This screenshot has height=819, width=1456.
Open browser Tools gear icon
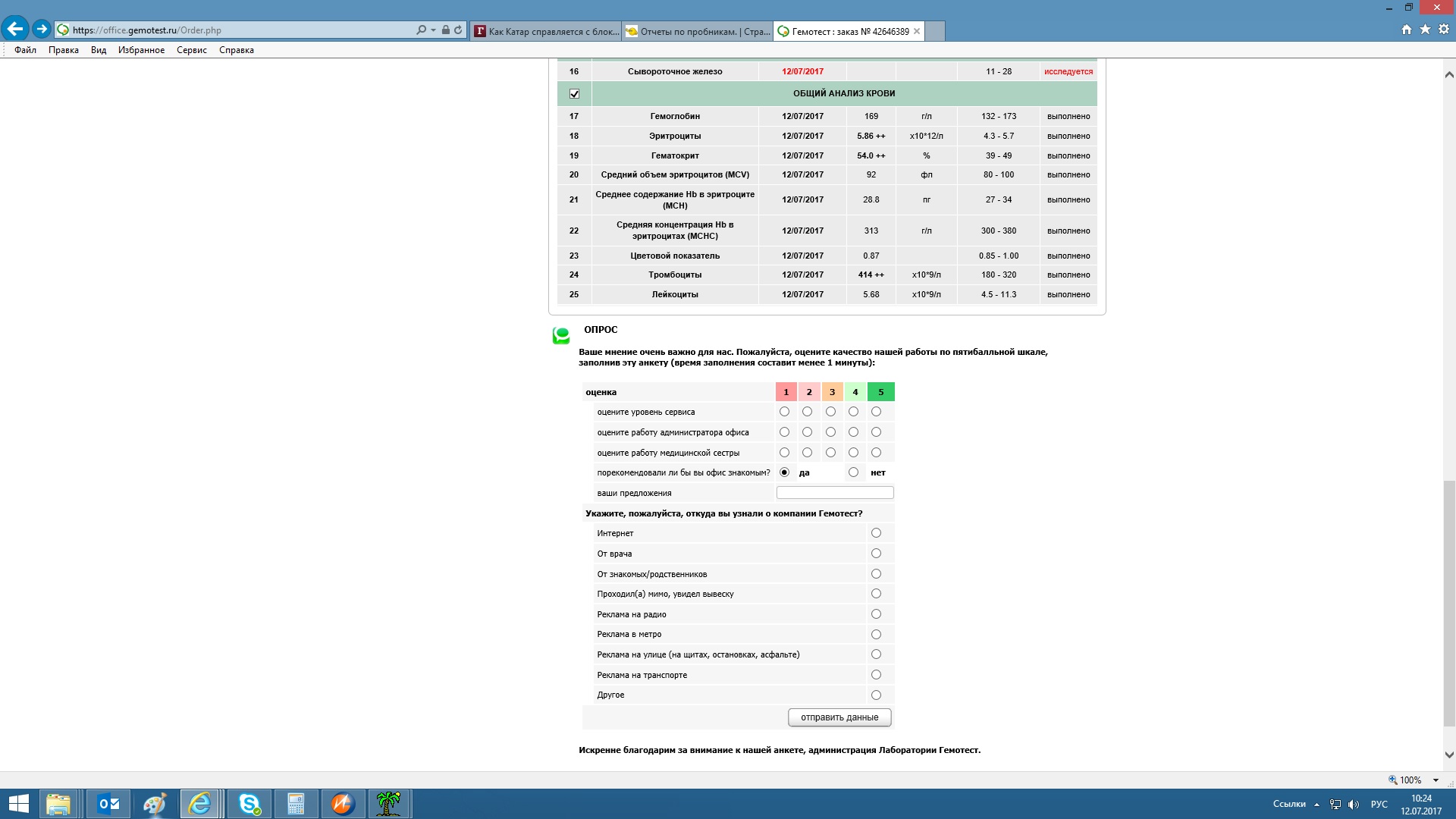(1444, 30)
